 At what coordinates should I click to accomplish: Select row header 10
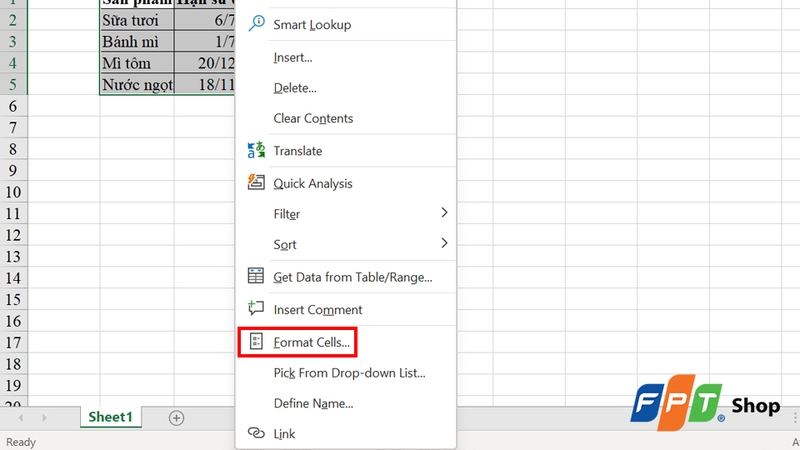pyautogui.click(x=13, y=192)
